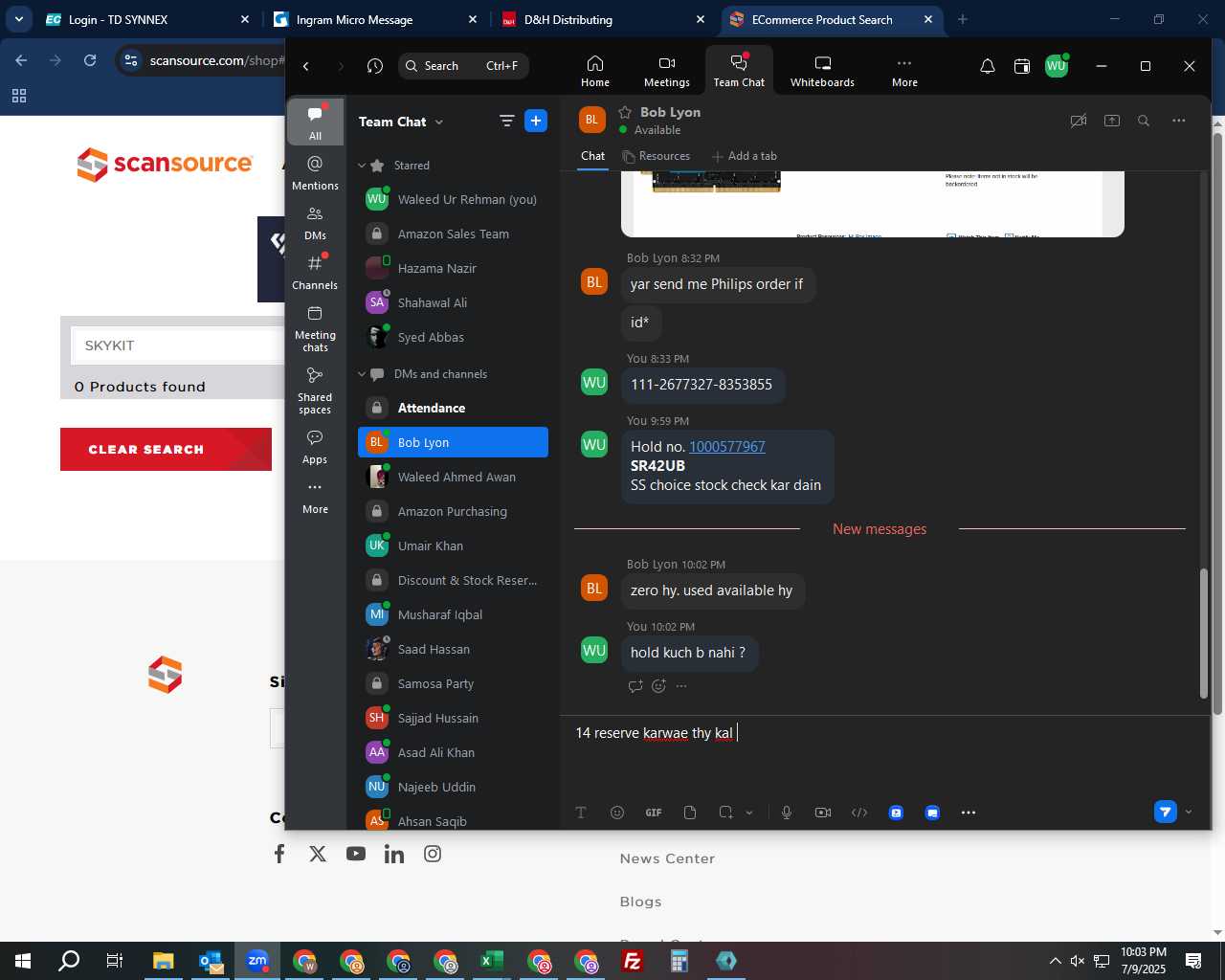The image size is (1225, 980).
Task: Open the Chrome tab list dropdown
Action: click(x=18, y=19)
